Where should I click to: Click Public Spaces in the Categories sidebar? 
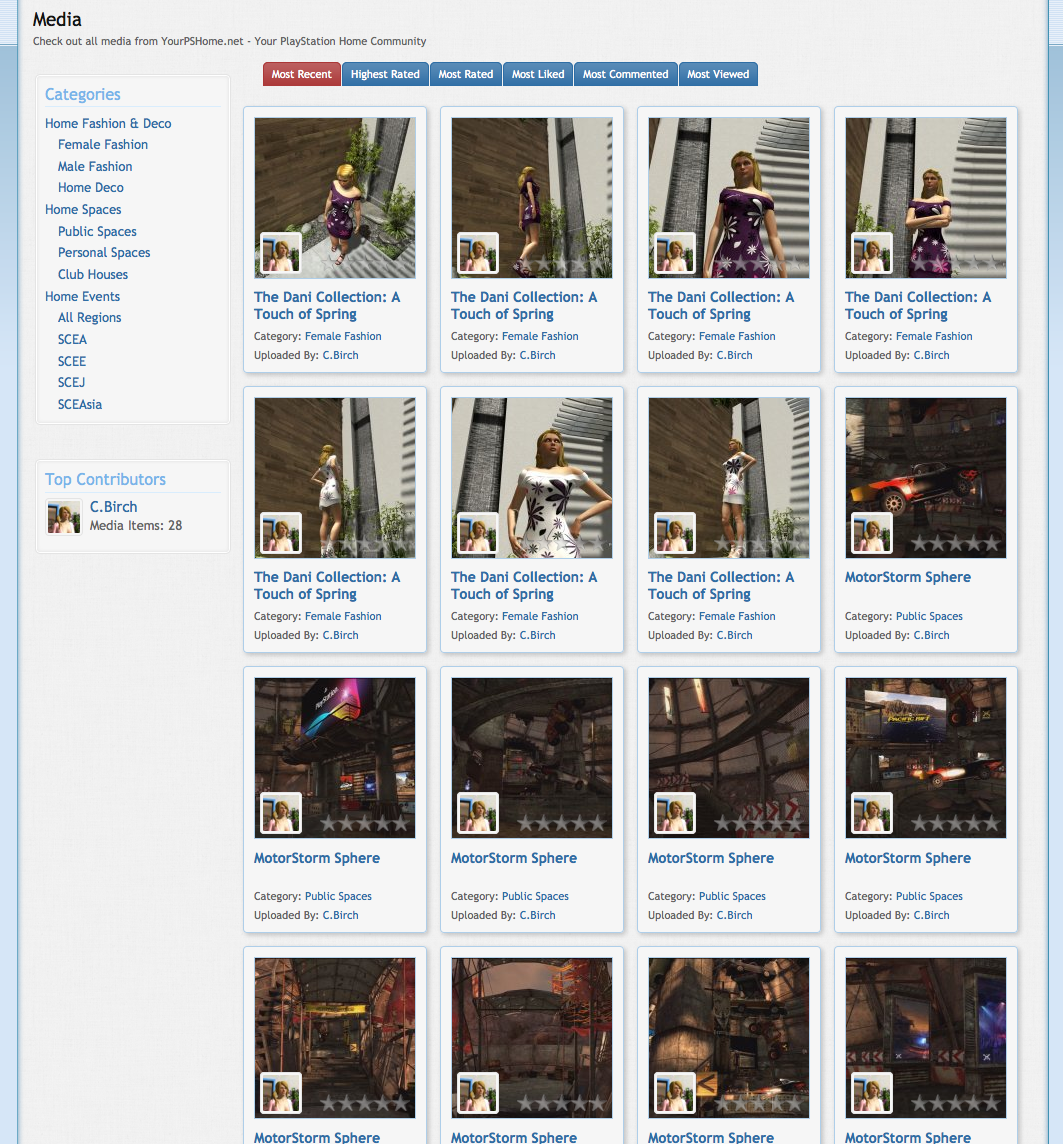97,231
